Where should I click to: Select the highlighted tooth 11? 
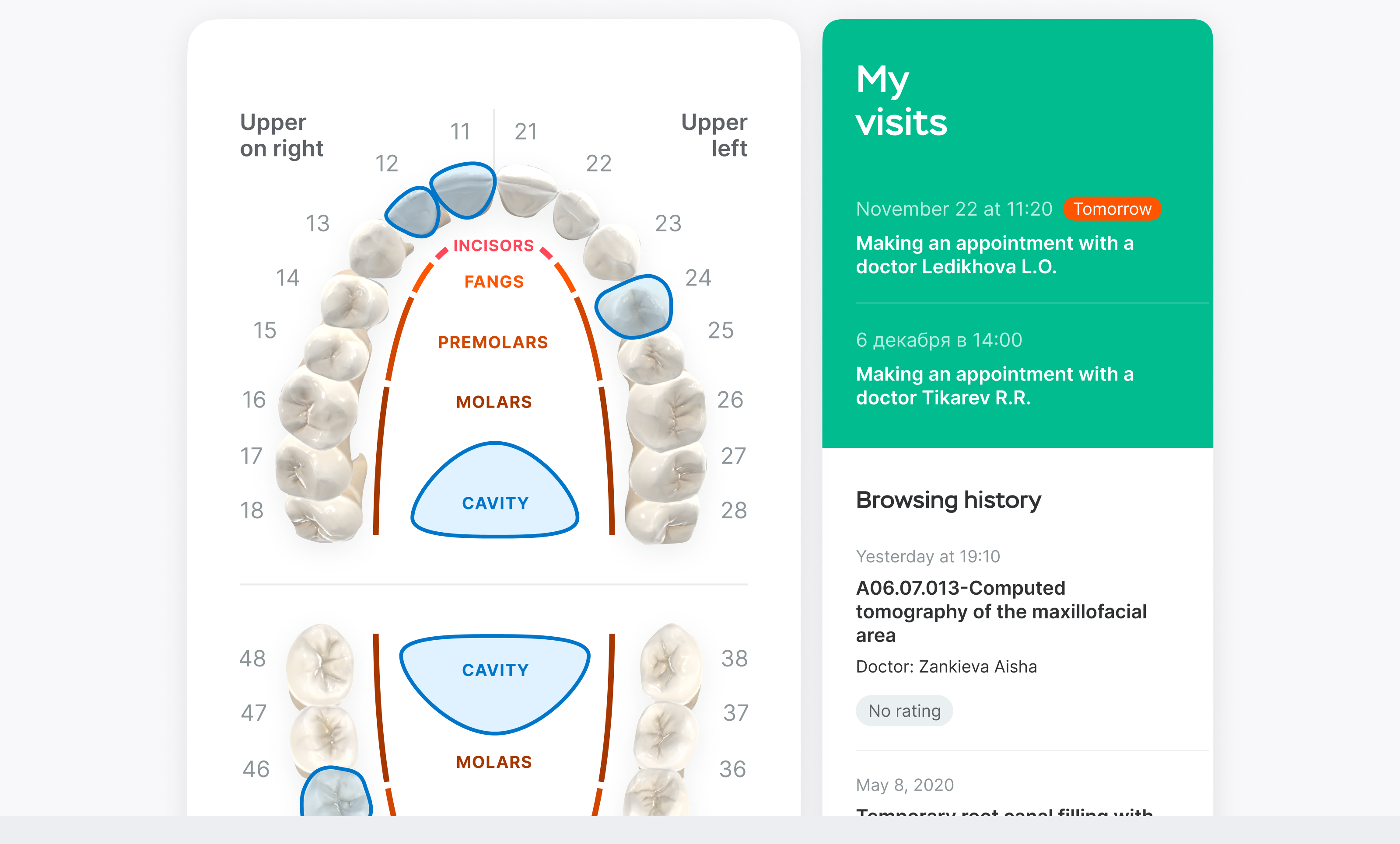pyautogui.click(x=464, y=190)
